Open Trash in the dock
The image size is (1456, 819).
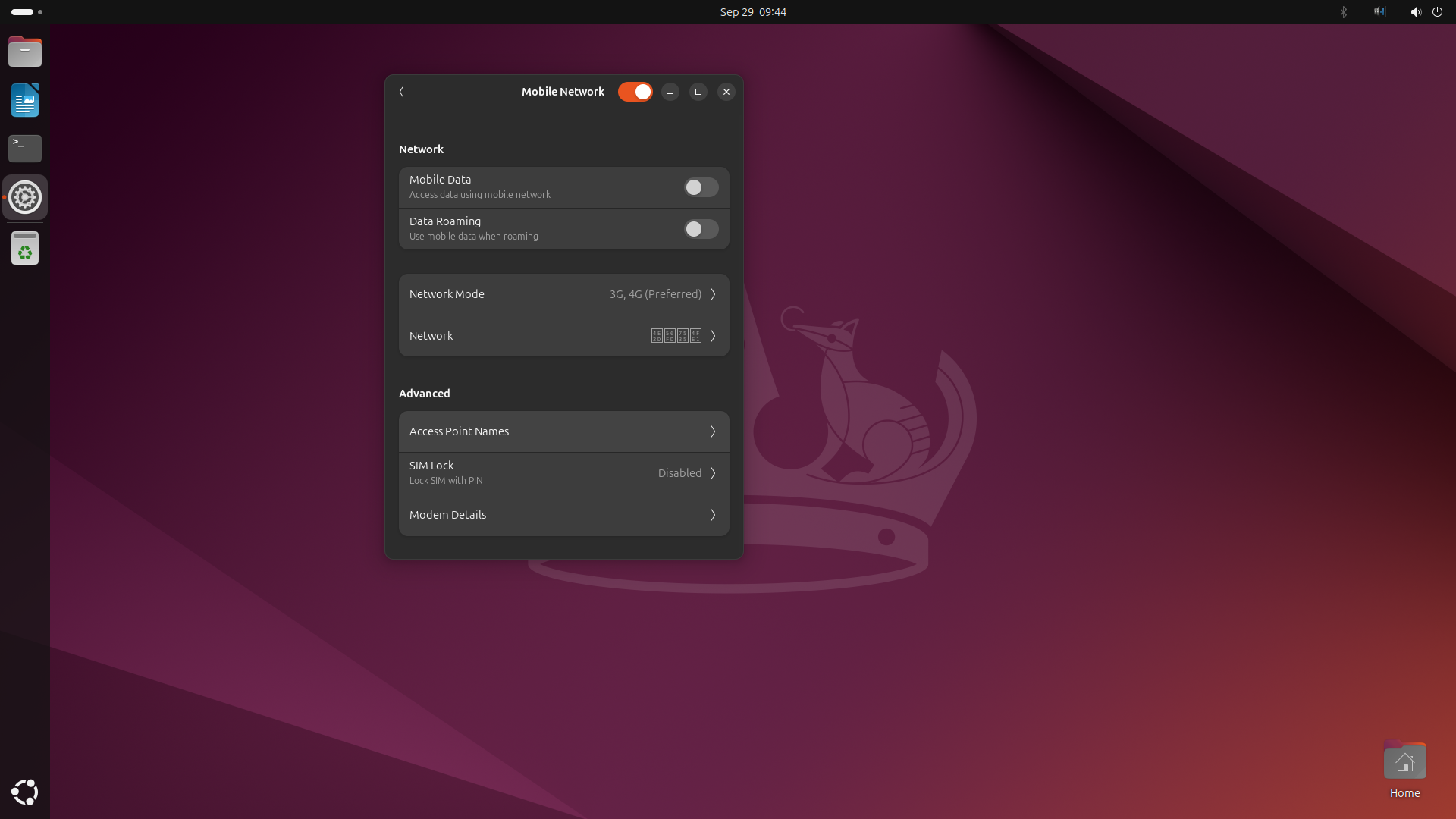(x=25, y=248)
